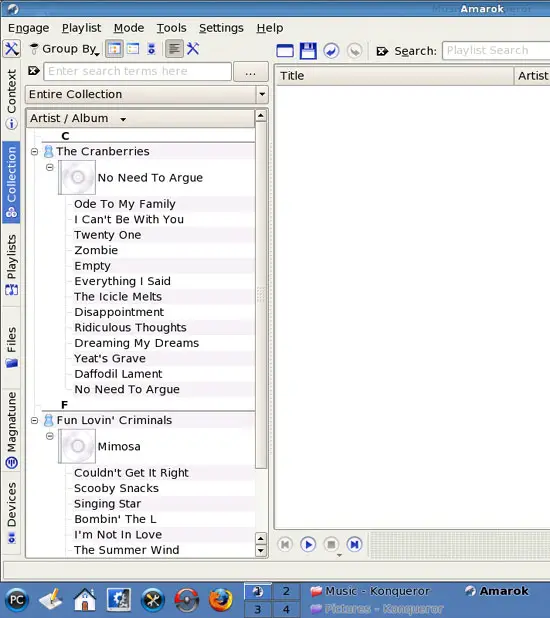Open the Mode menu
Image resolution: width=550 pixels, height=618 pixels.
pos(129,28)
